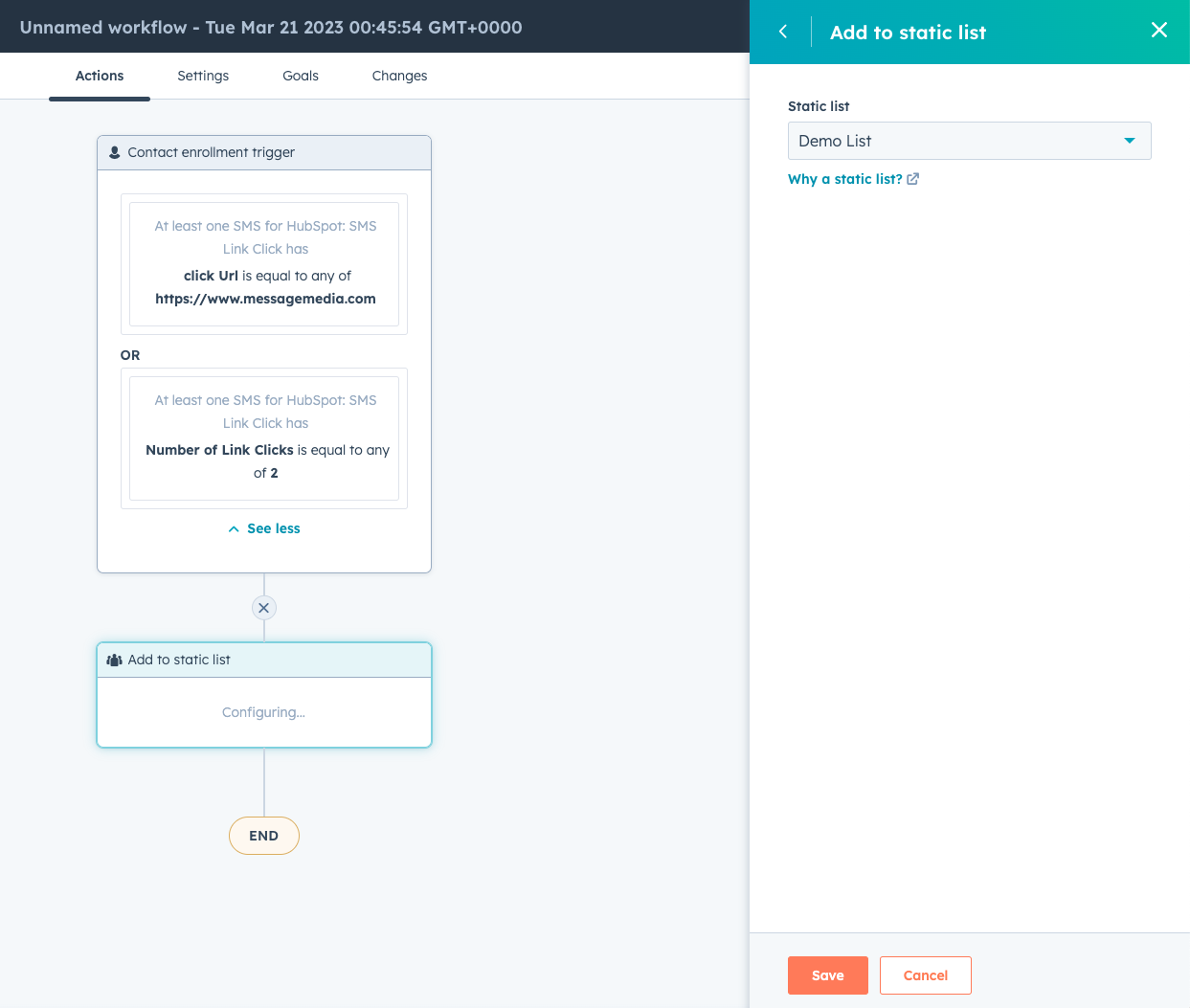Open the Why a static list? help link
1190x1008 pixels.
tap(845, 179)
